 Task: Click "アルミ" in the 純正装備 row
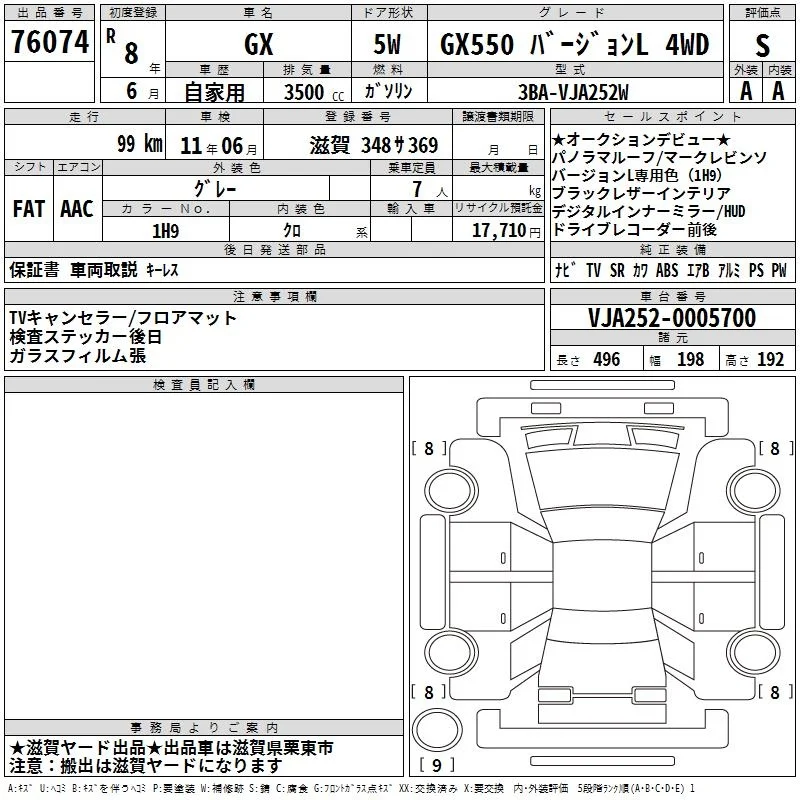729,270
